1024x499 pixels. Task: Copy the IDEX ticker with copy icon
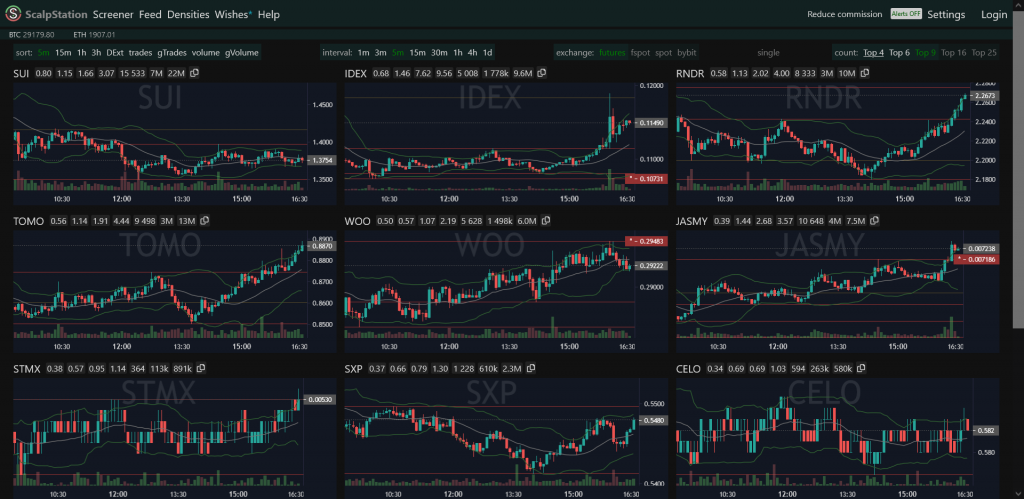[543, 73]
